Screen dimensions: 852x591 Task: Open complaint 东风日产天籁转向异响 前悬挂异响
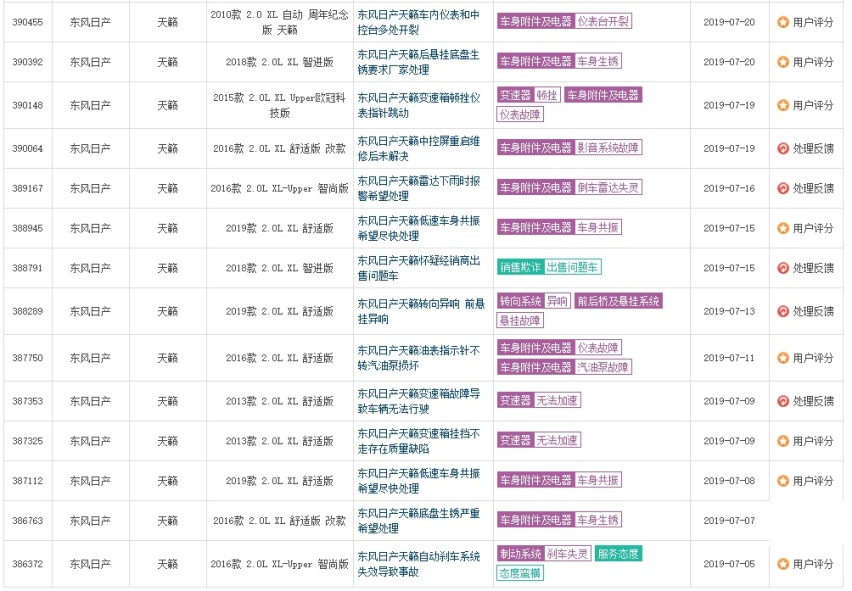[x=421, y=311]
